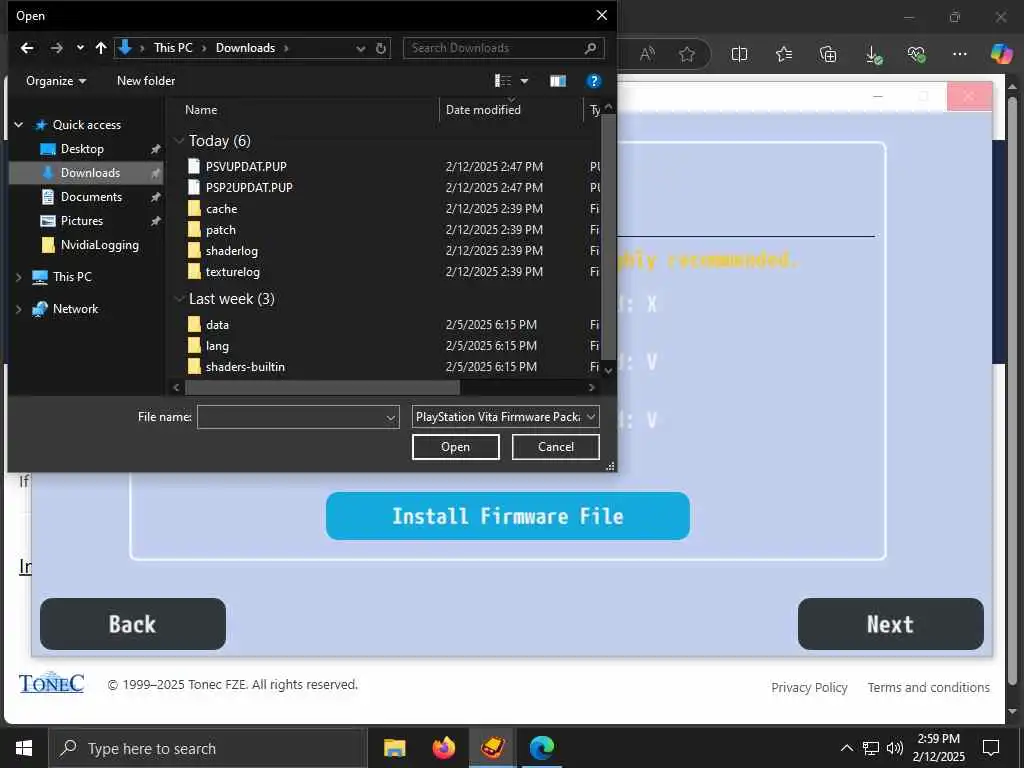
Task: Collapse the Today (6) group
Action: (179, 141)
